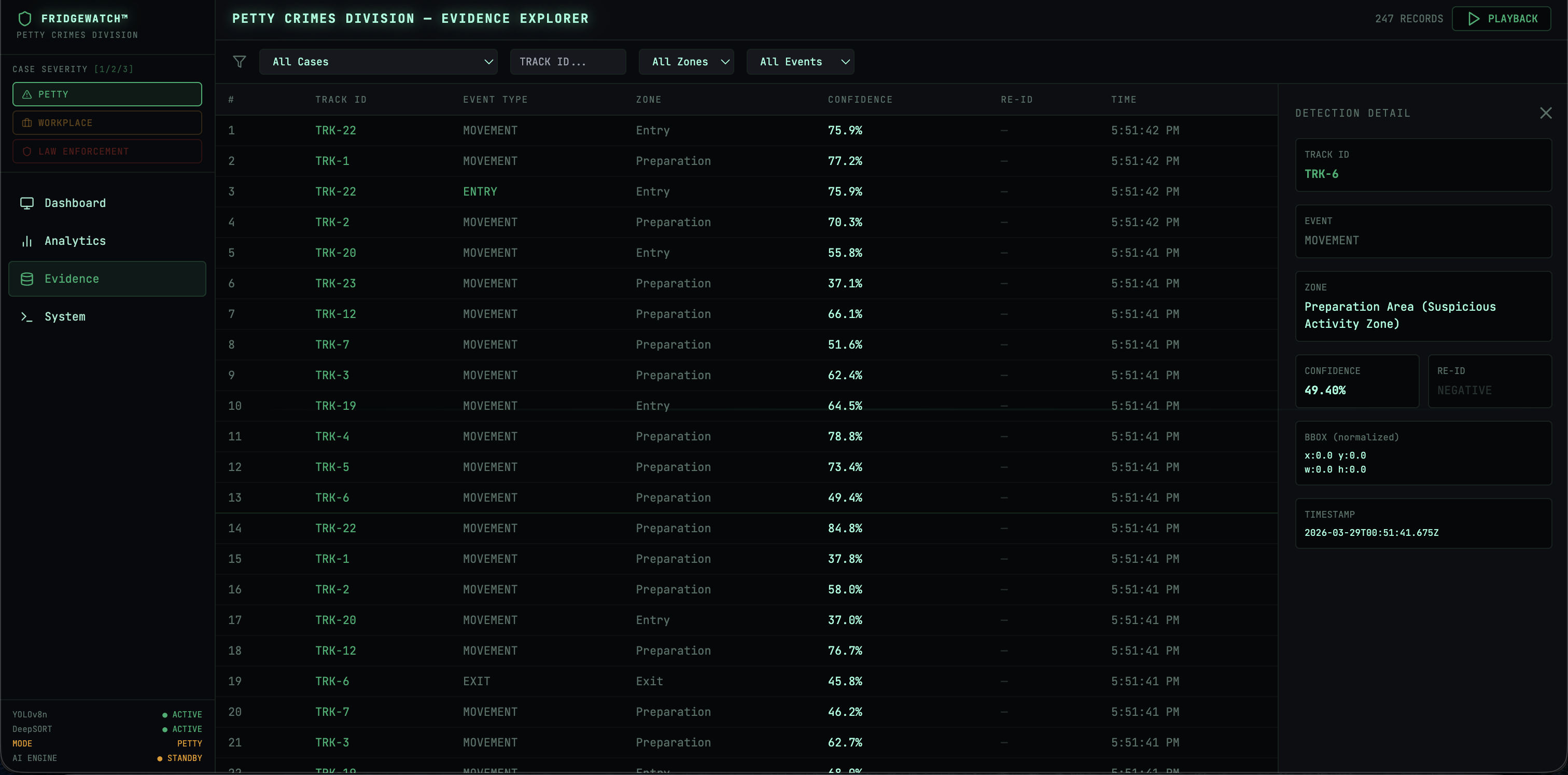Click the Evidence database icon

(27, 279)
